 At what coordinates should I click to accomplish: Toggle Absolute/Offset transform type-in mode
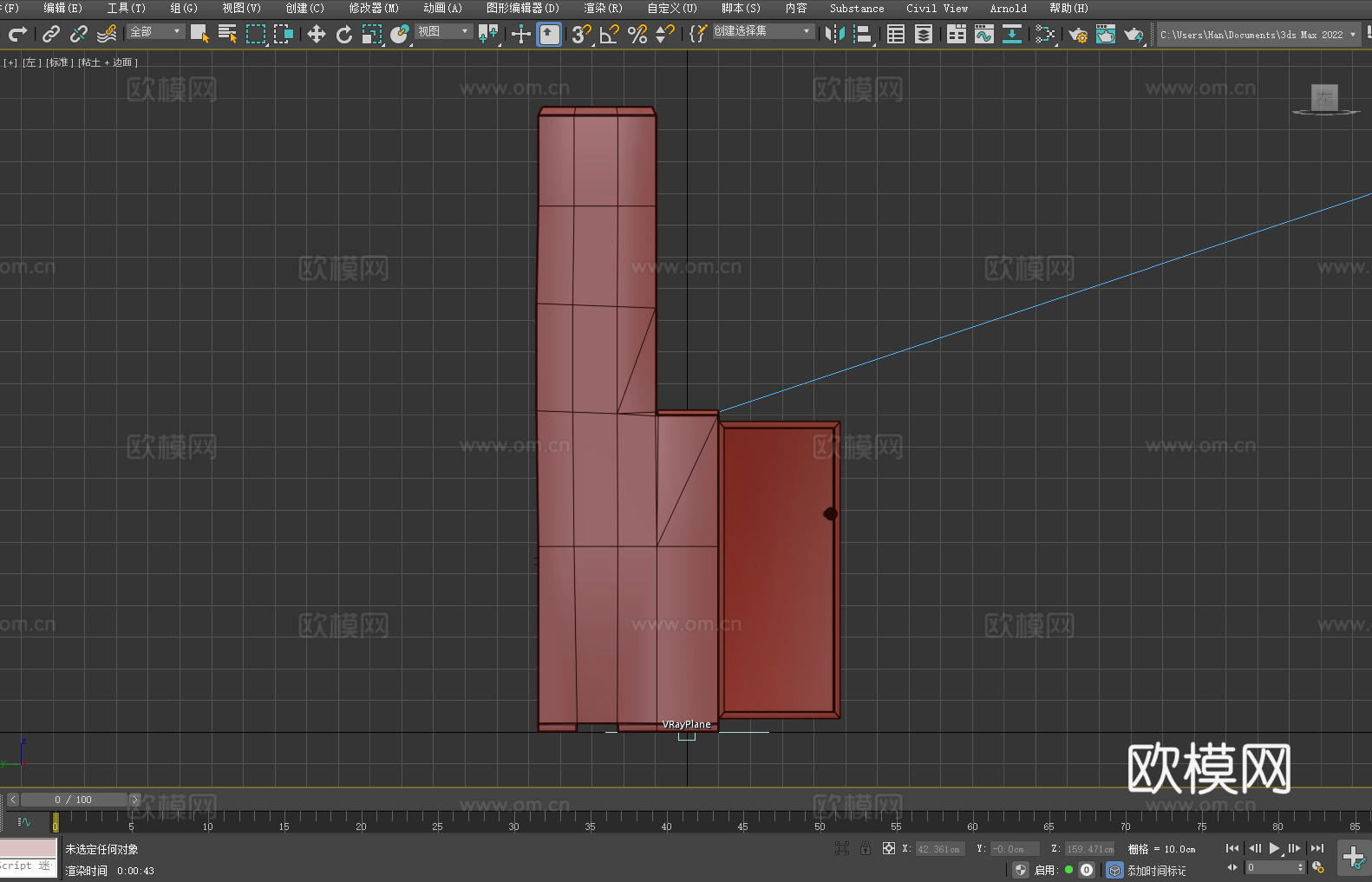click(889, 848)
